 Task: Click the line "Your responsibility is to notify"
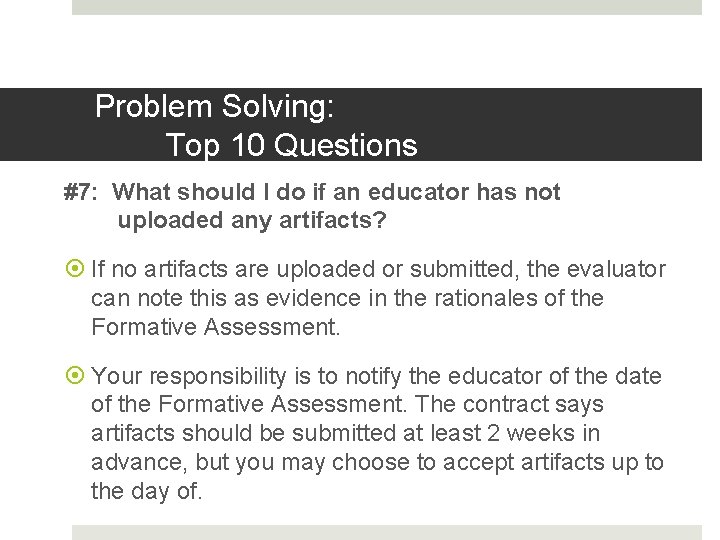pos(376,376)
